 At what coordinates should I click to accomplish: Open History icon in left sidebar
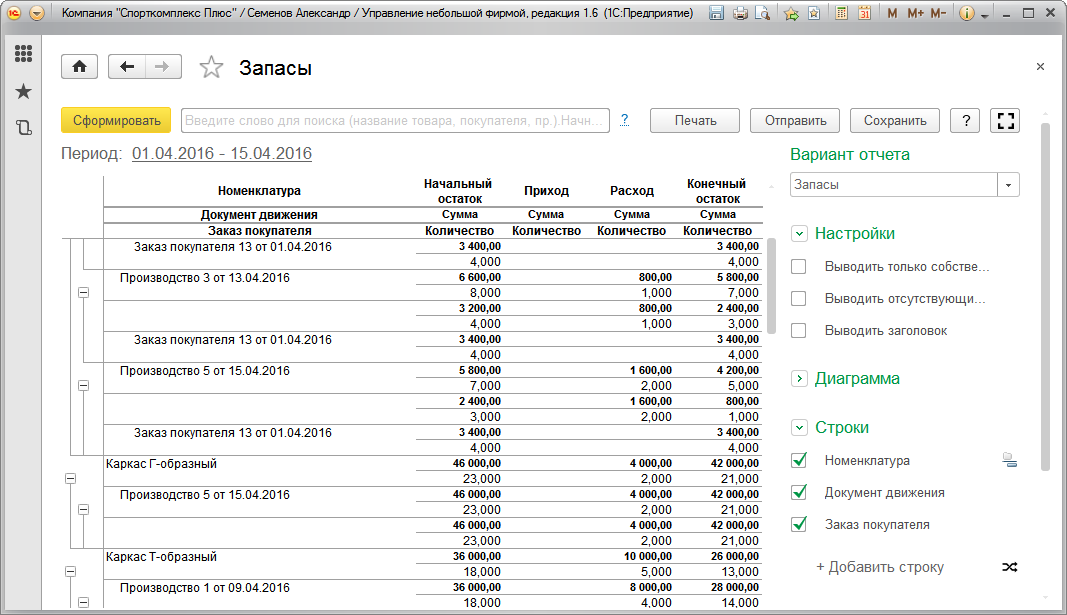pos(23,127)
